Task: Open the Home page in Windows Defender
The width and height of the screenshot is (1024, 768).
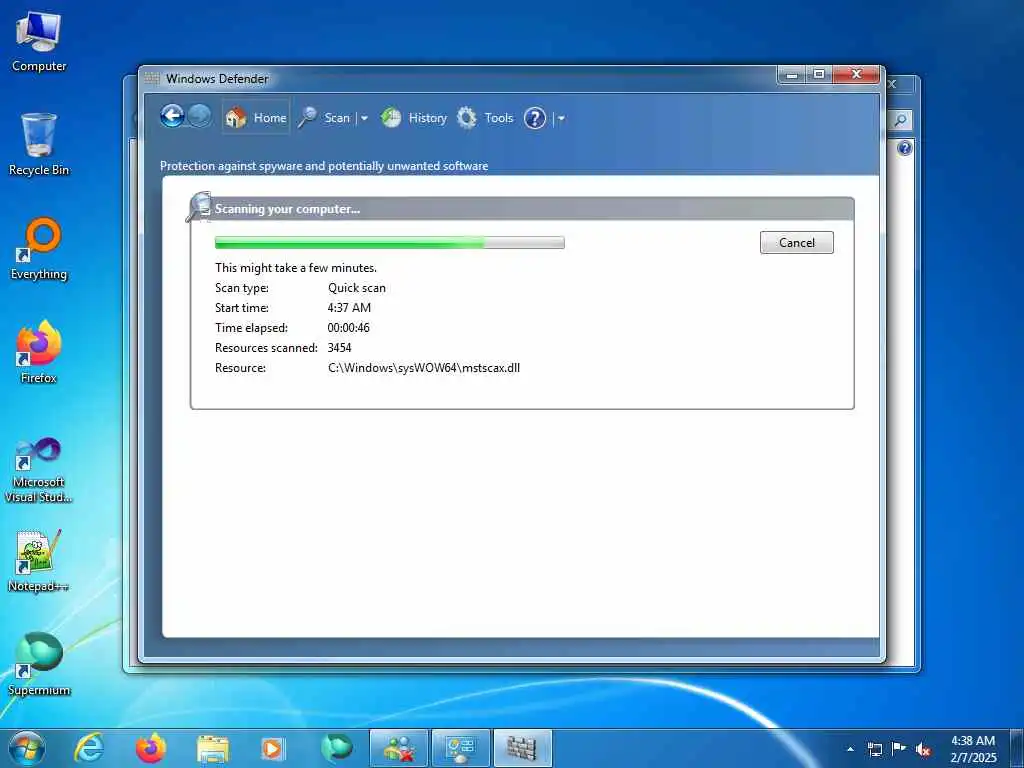Action: click(x=255, y=118)
